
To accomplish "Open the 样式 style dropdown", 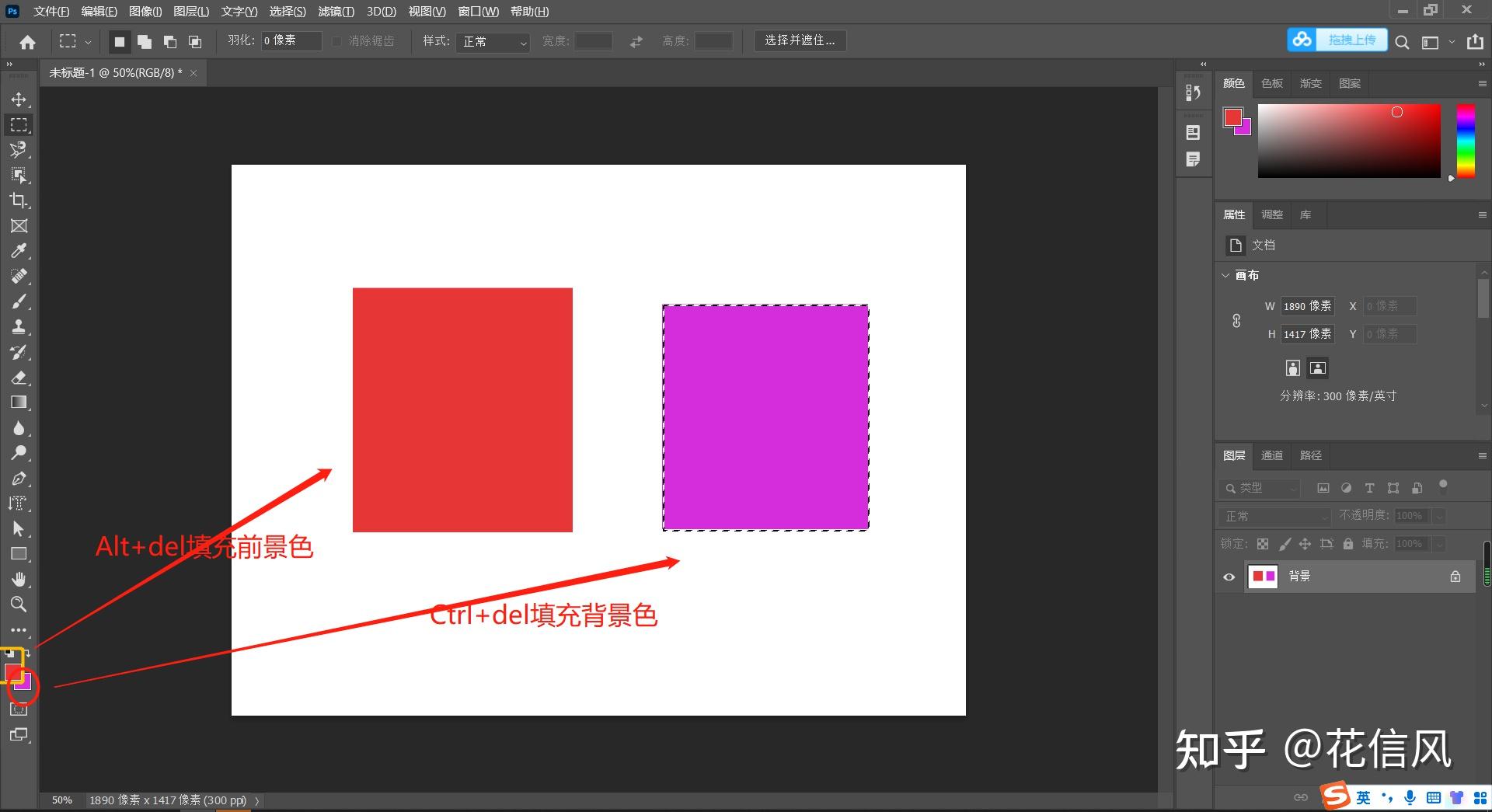I will [493, 41].
